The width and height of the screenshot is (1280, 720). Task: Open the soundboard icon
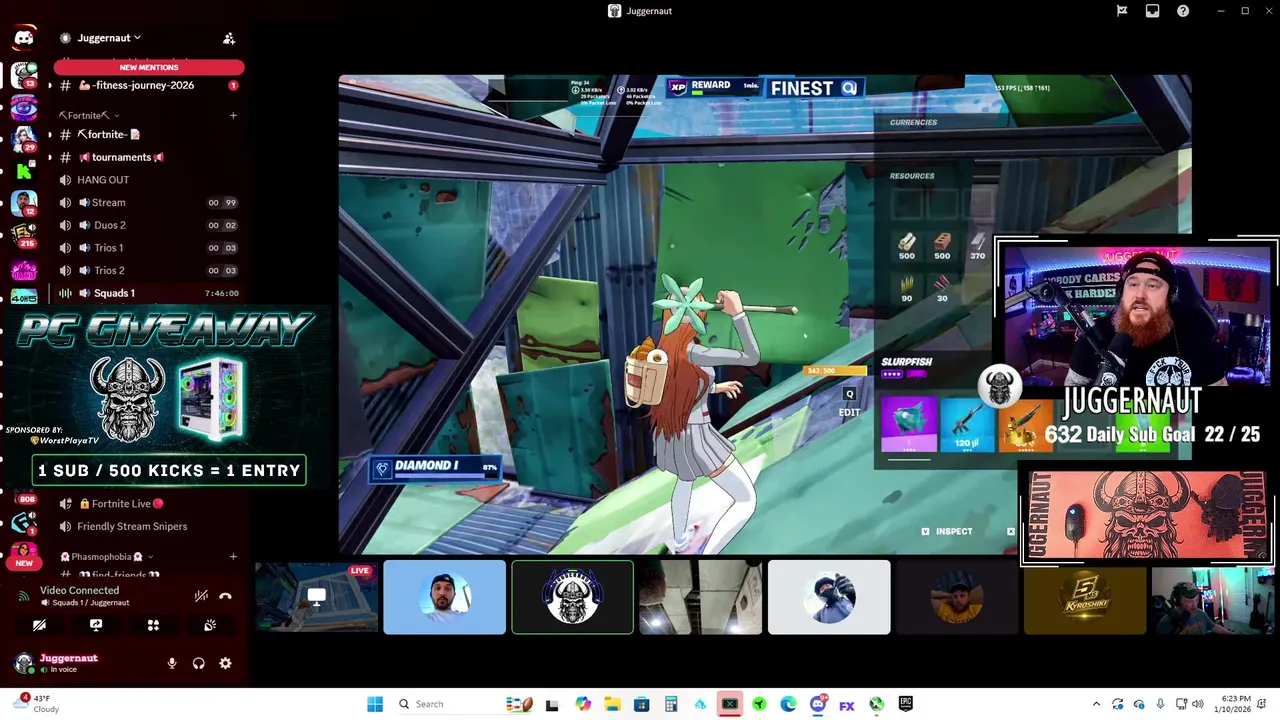point(210,625)
